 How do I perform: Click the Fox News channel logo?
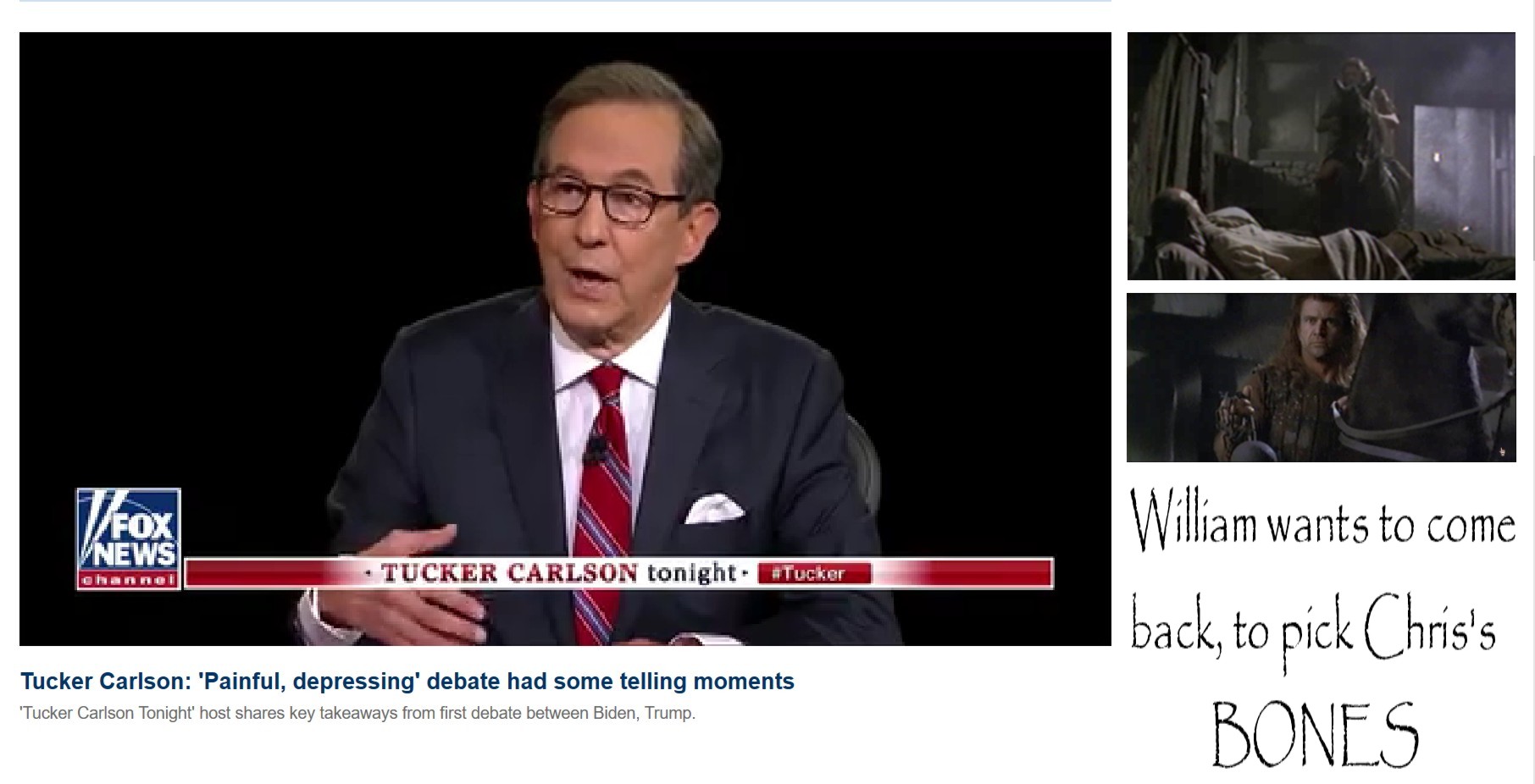[x=128, y=538]
